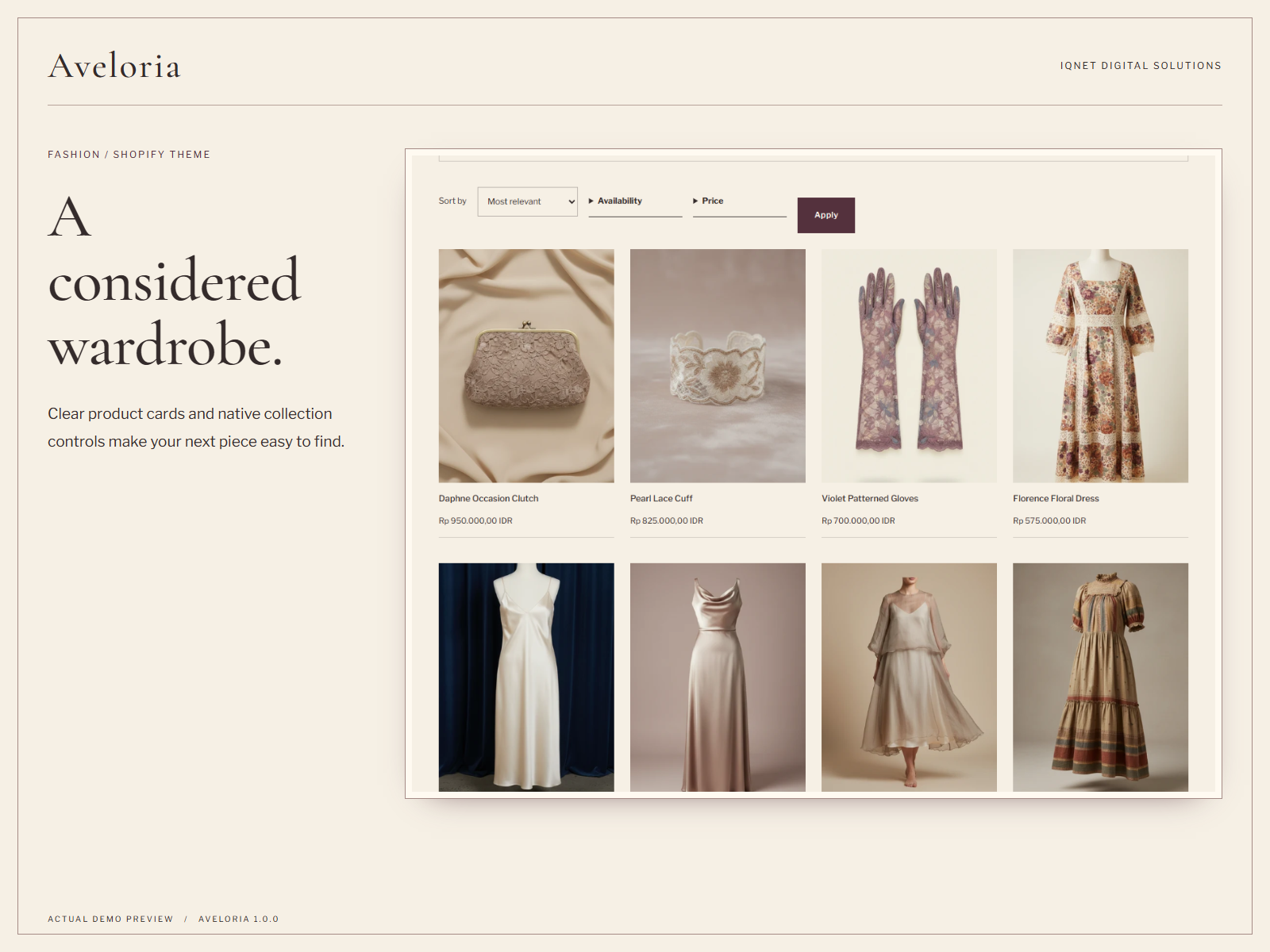Screen dimensions: 1270x952
Task: Select the price Rp 700.000,00 IDR
Action: point(858,520)
